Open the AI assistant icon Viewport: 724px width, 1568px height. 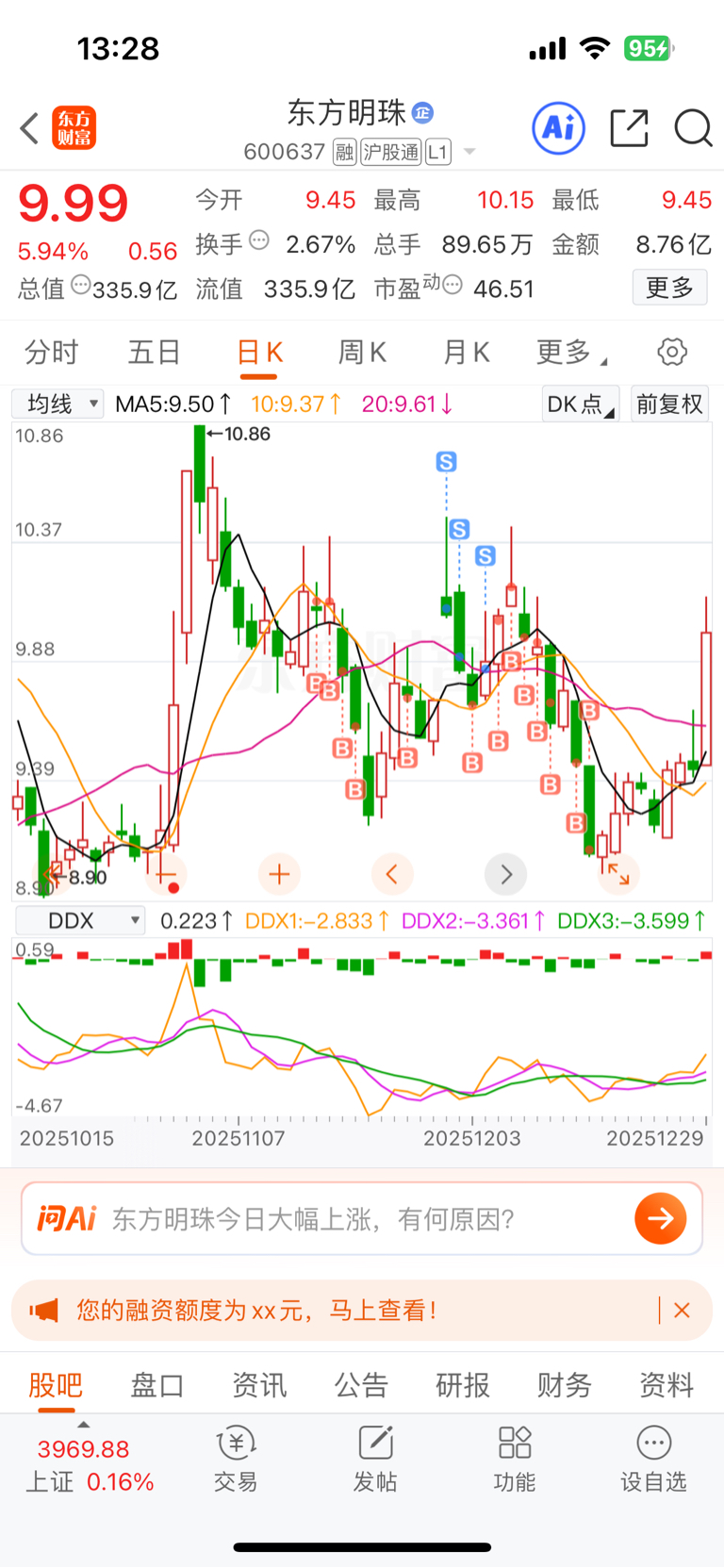(x=559, y=127)
